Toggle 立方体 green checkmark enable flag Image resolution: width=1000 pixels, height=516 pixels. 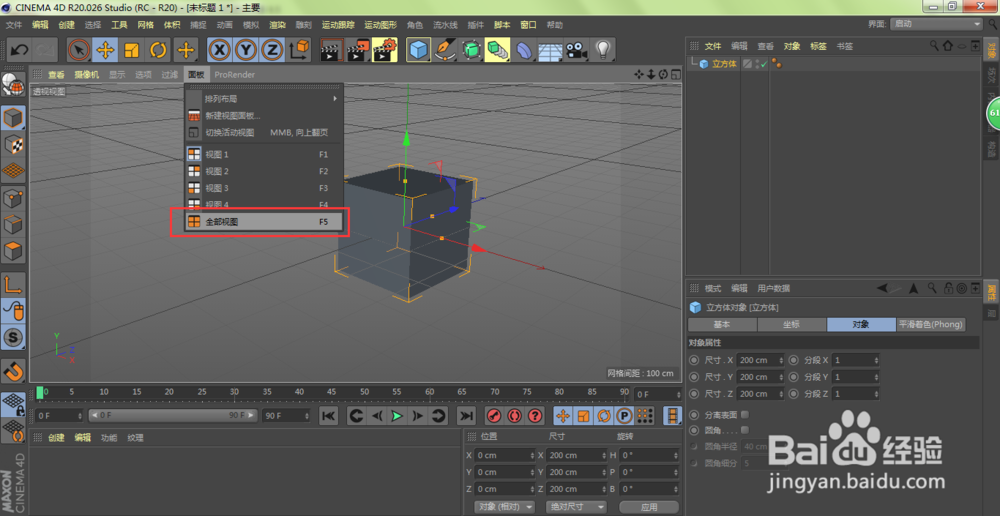click(x=763, y=64)
